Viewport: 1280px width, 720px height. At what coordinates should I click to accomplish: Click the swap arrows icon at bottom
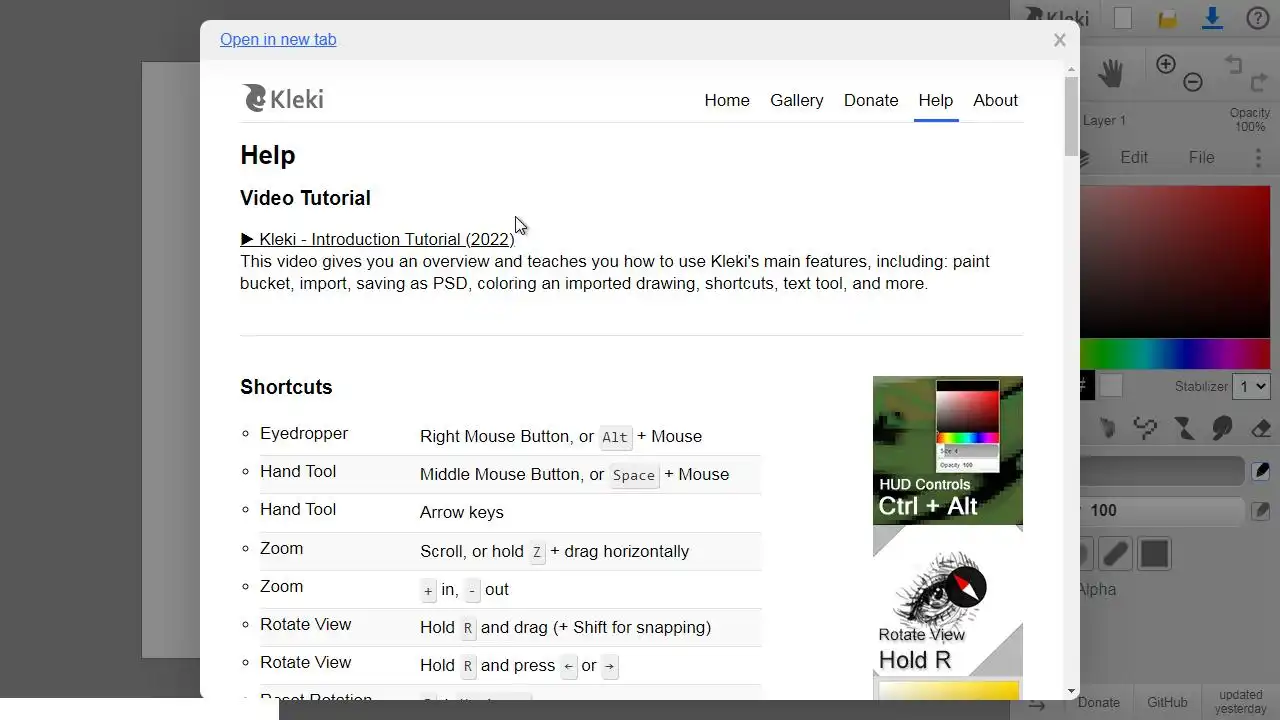1037,704
